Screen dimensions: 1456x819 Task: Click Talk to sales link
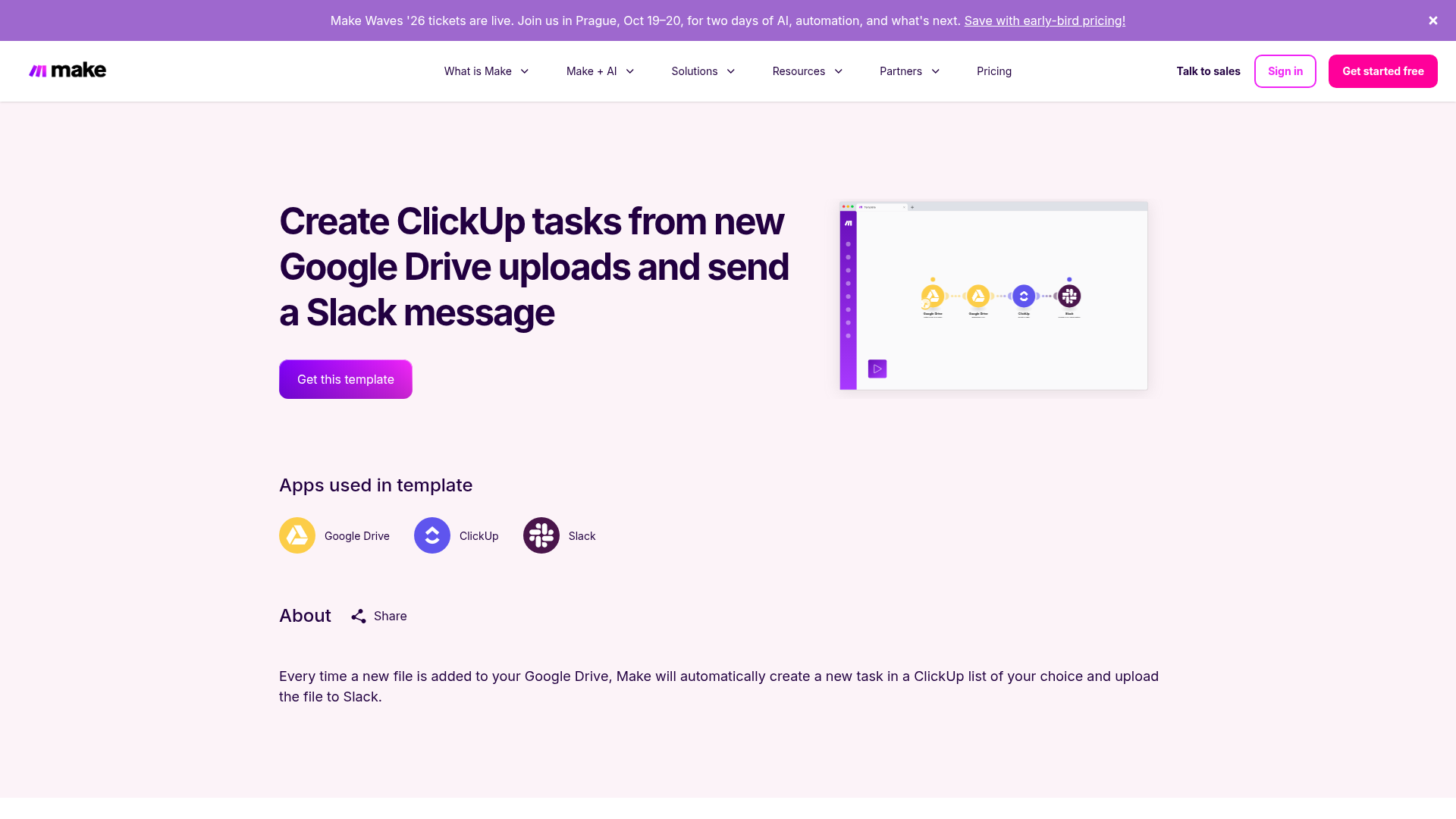tap(1208, 71)
